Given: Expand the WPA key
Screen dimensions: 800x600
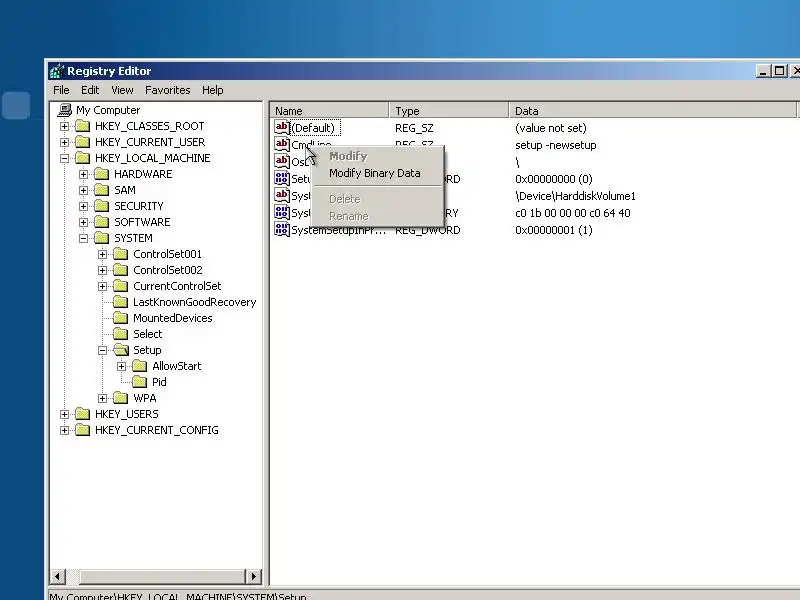Looking at the screenshot, I should click(103, 398).
